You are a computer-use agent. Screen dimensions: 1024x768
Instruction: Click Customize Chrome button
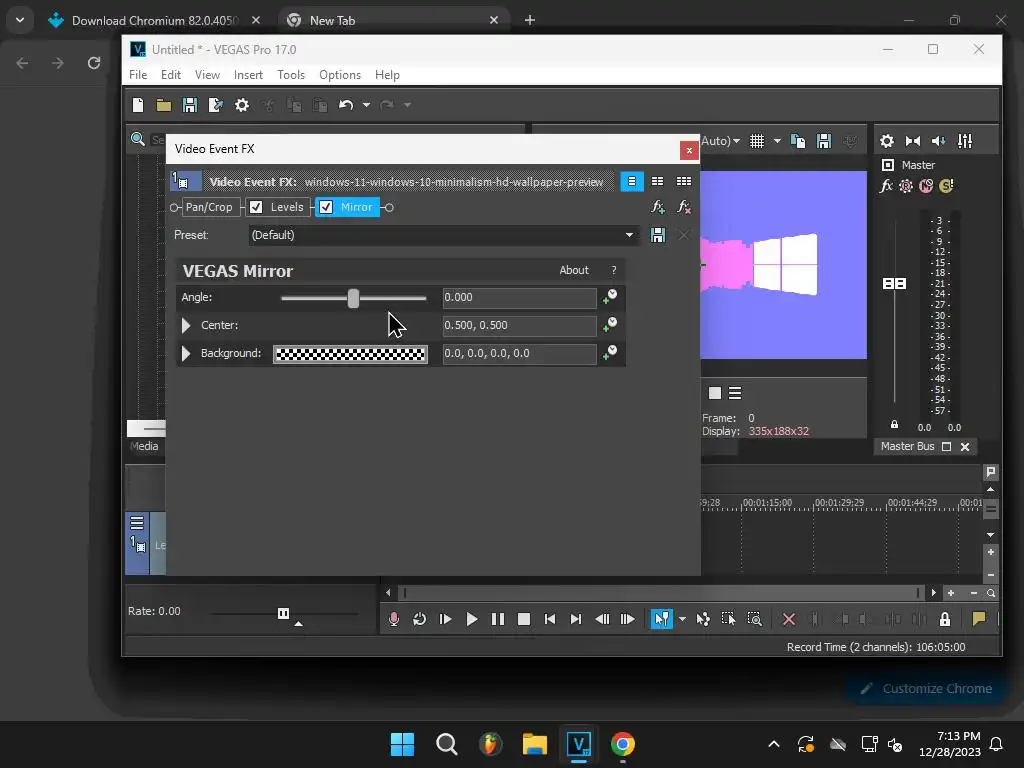click(x=926, y=688)
